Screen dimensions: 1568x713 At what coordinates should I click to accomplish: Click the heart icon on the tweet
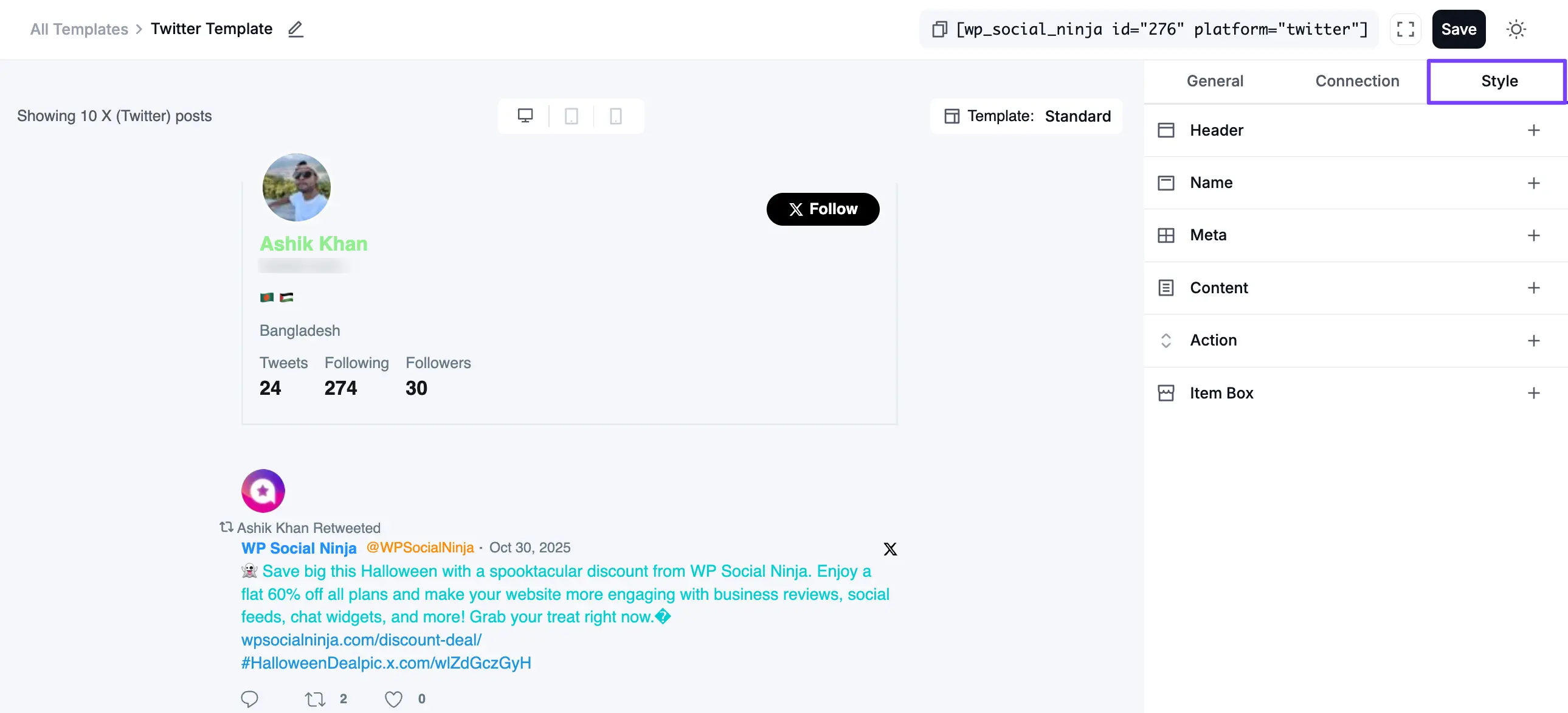[393, 698]
